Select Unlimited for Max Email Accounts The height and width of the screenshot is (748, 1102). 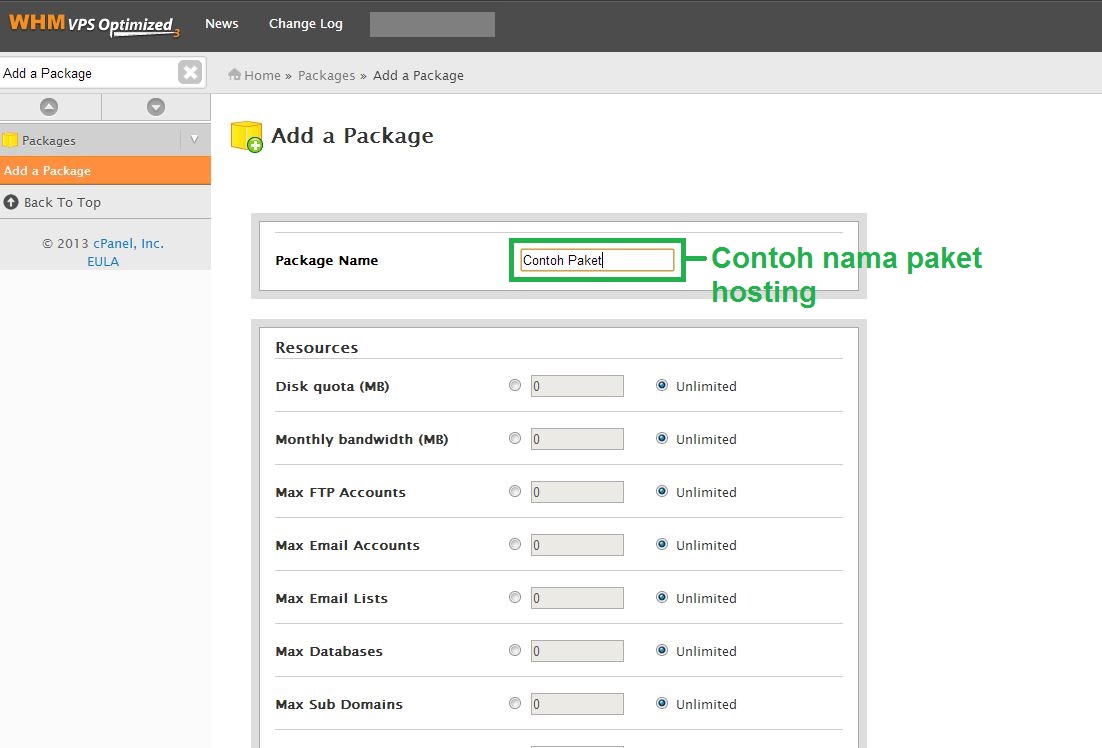[x=662, y=545]
